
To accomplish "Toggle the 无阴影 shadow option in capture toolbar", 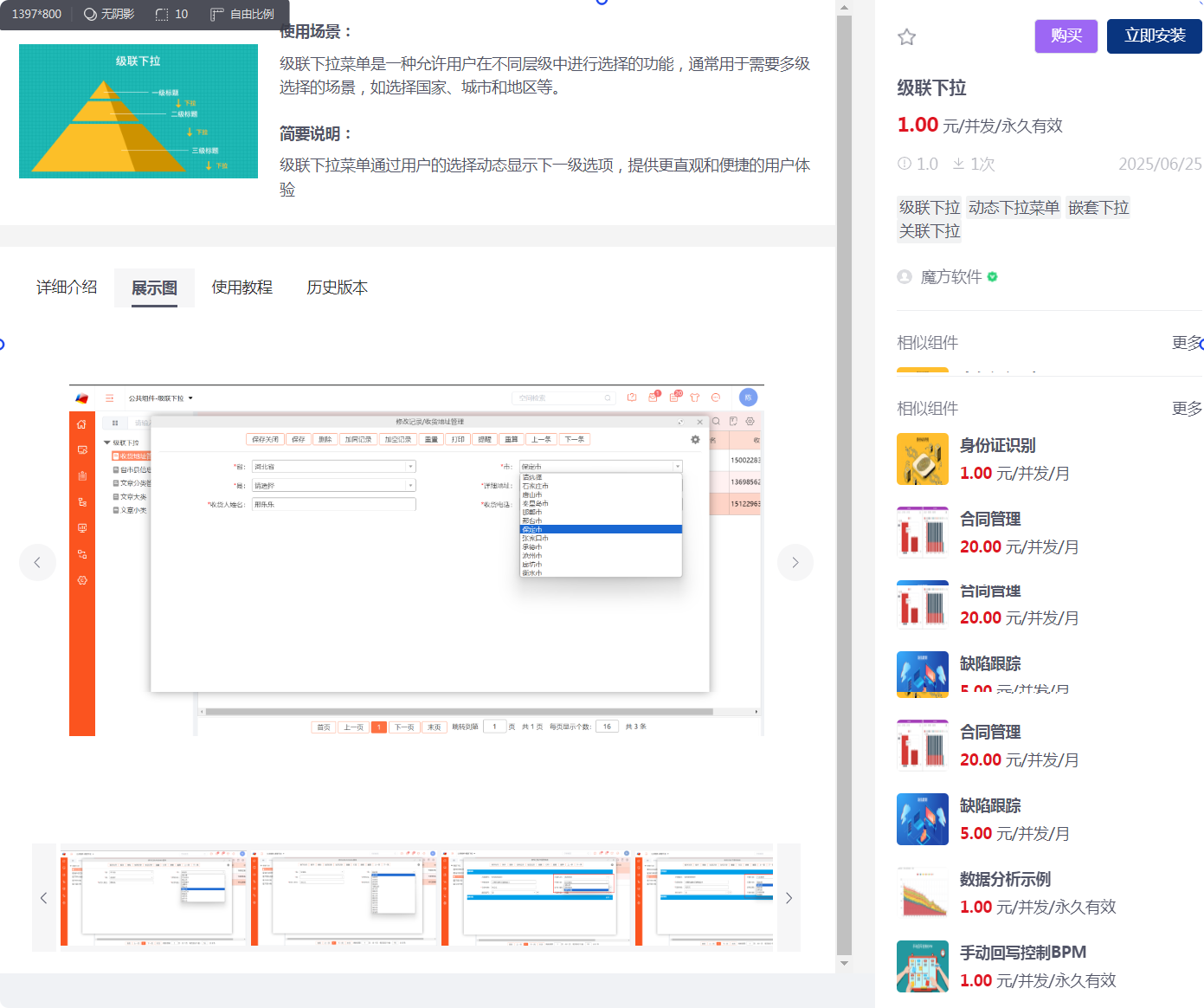I will tap(109, 14).
